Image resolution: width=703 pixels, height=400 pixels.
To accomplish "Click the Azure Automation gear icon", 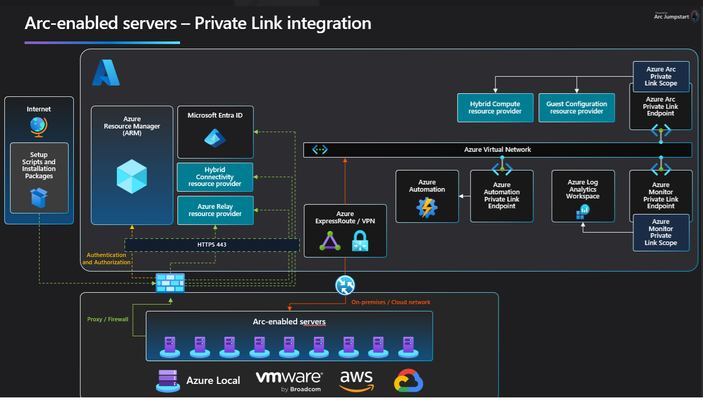I will click(x=426, y=208).
